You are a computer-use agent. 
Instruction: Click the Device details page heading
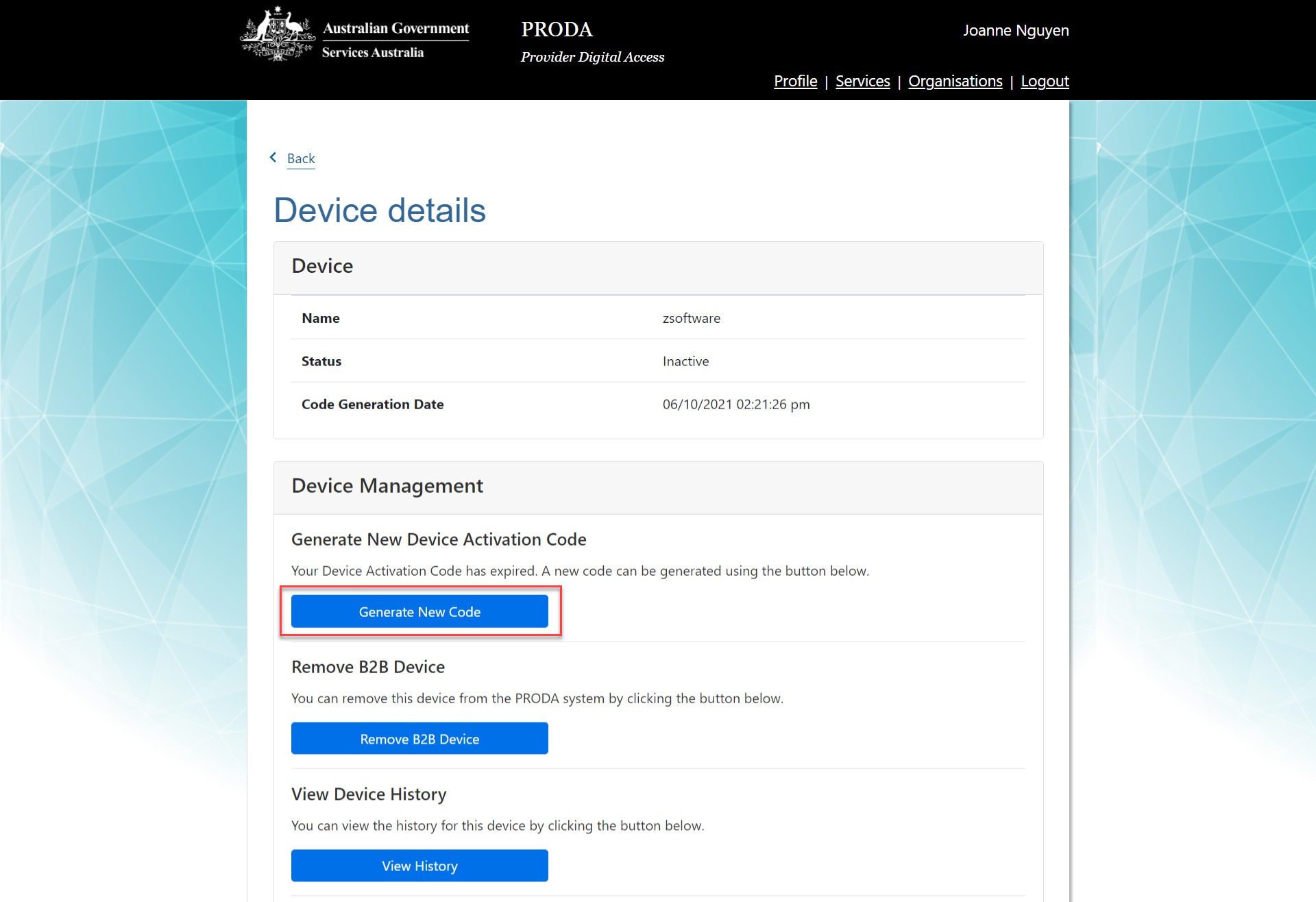tap(380, 210)
